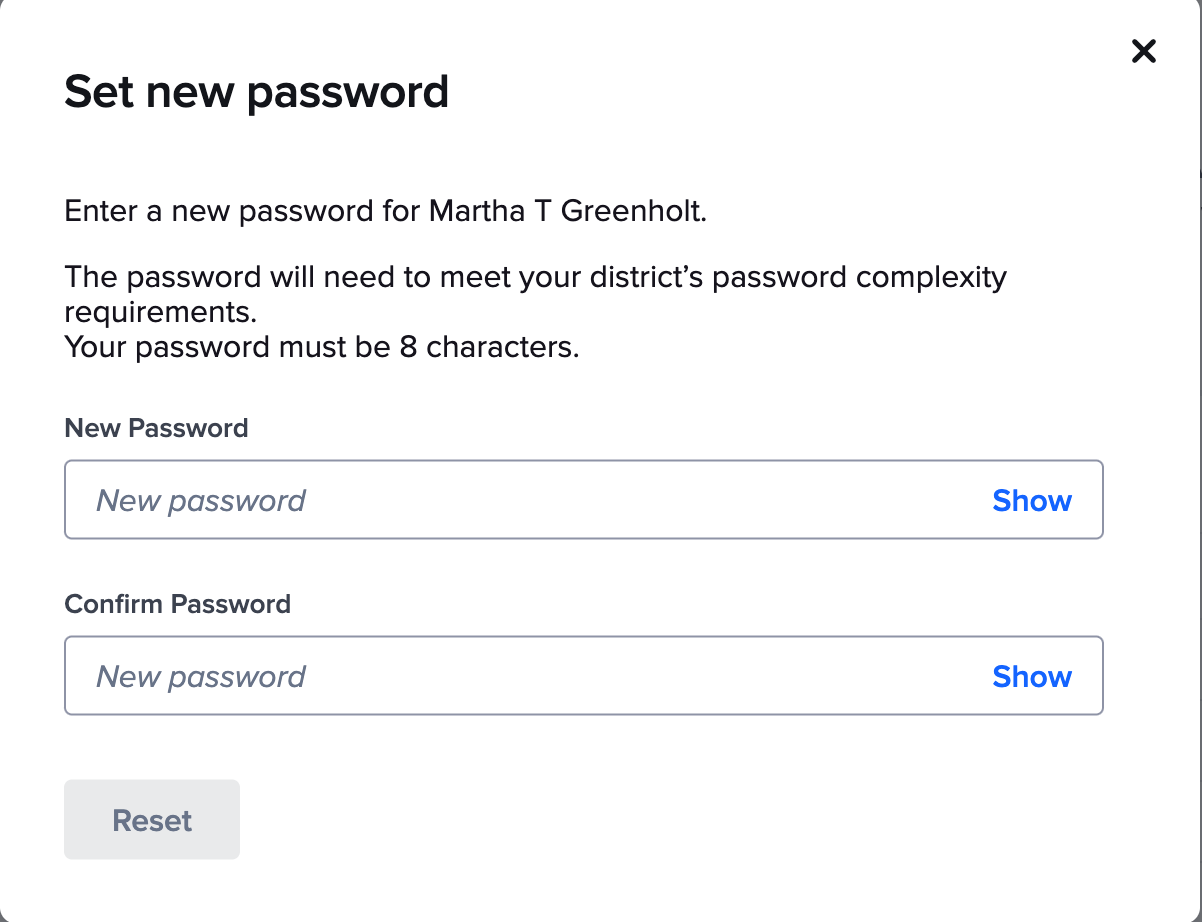Click the Set new password title
Screen dimensions: 1202x922
coord(257,91)
